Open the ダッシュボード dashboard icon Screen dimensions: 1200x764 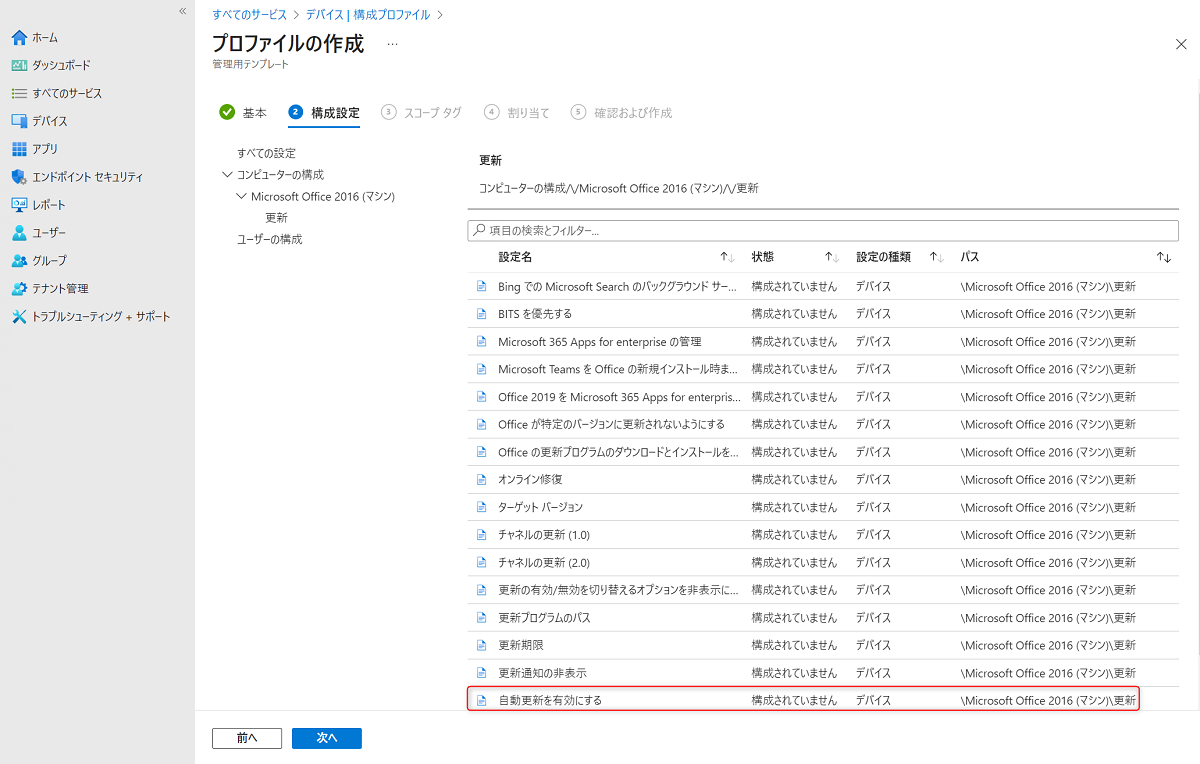(x=19, y=65)
